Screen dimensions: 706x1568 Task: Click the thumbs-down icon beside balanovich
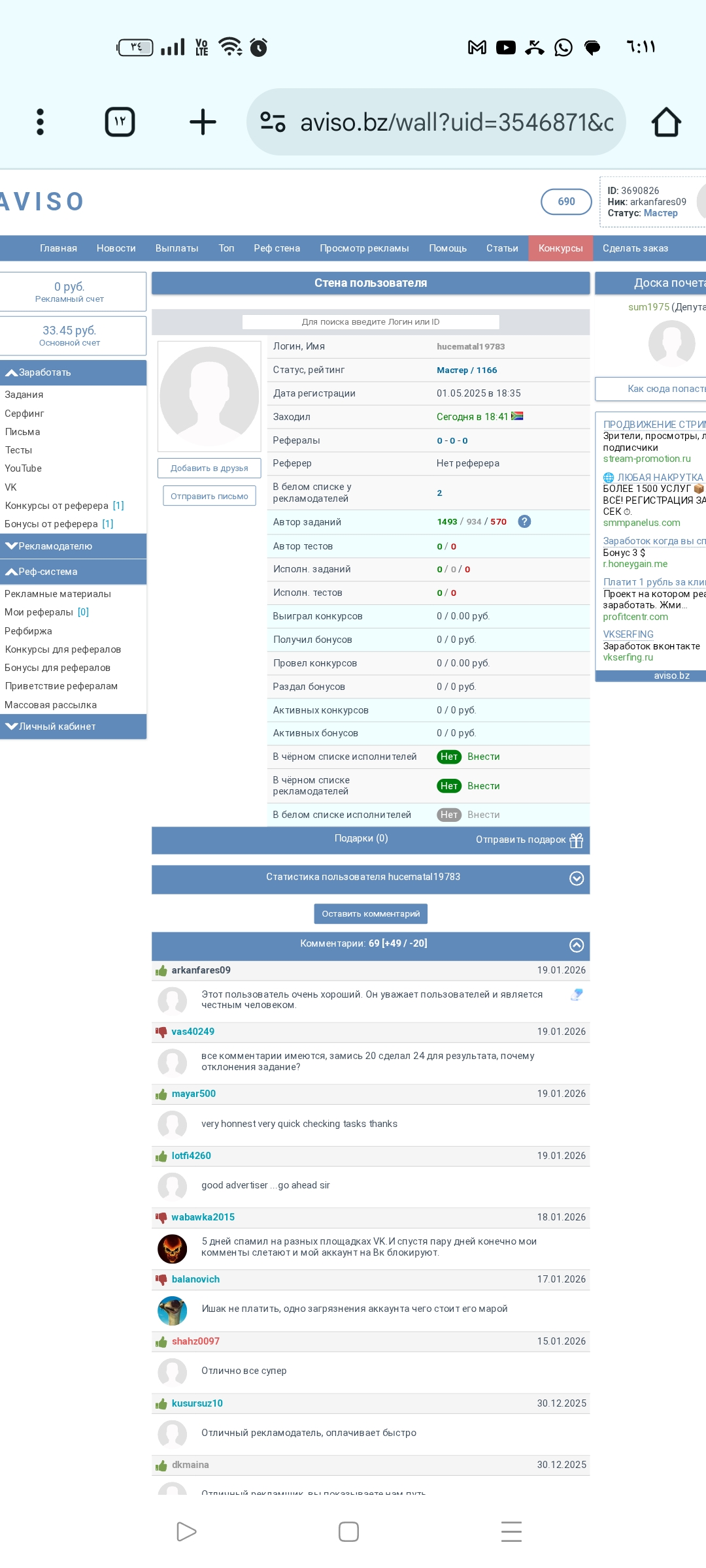click(161, 1280)
